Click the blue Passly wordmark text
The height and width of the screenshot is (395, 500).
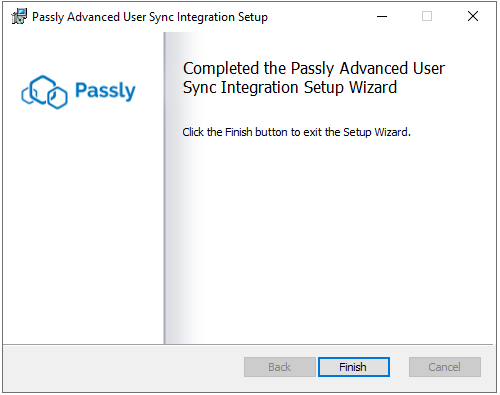[105, 91]
